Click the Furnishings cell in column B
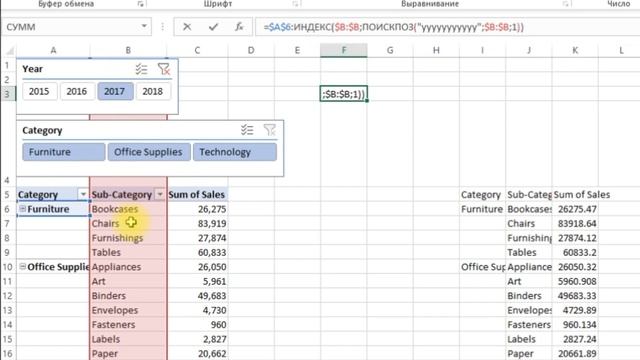Image resolution: width=640 pixels, height=360 pixels. coord(128,238)
